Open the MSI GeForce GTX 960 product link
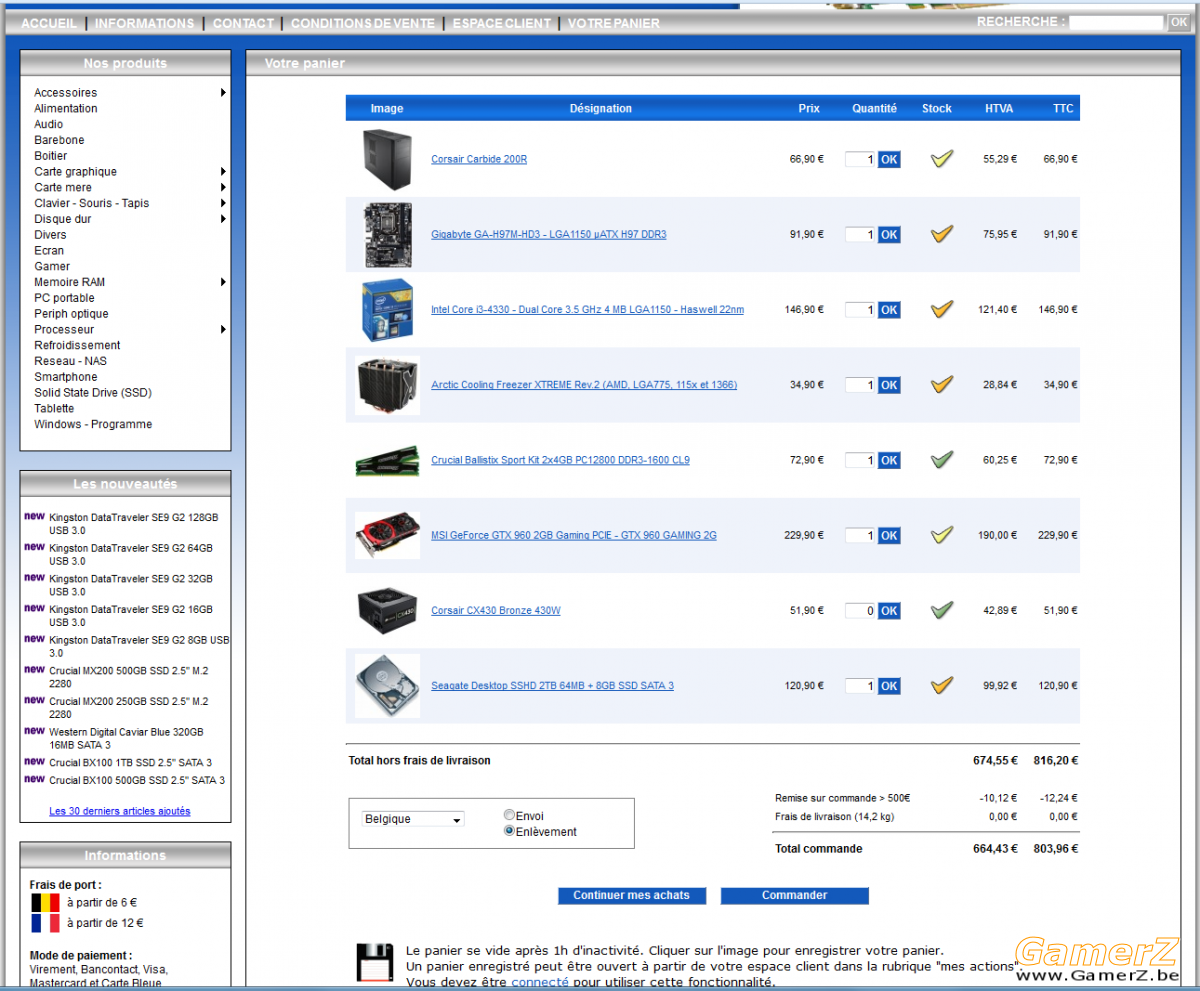The image size is (1200, 991). pyautogui.click(x=574, y=535)
